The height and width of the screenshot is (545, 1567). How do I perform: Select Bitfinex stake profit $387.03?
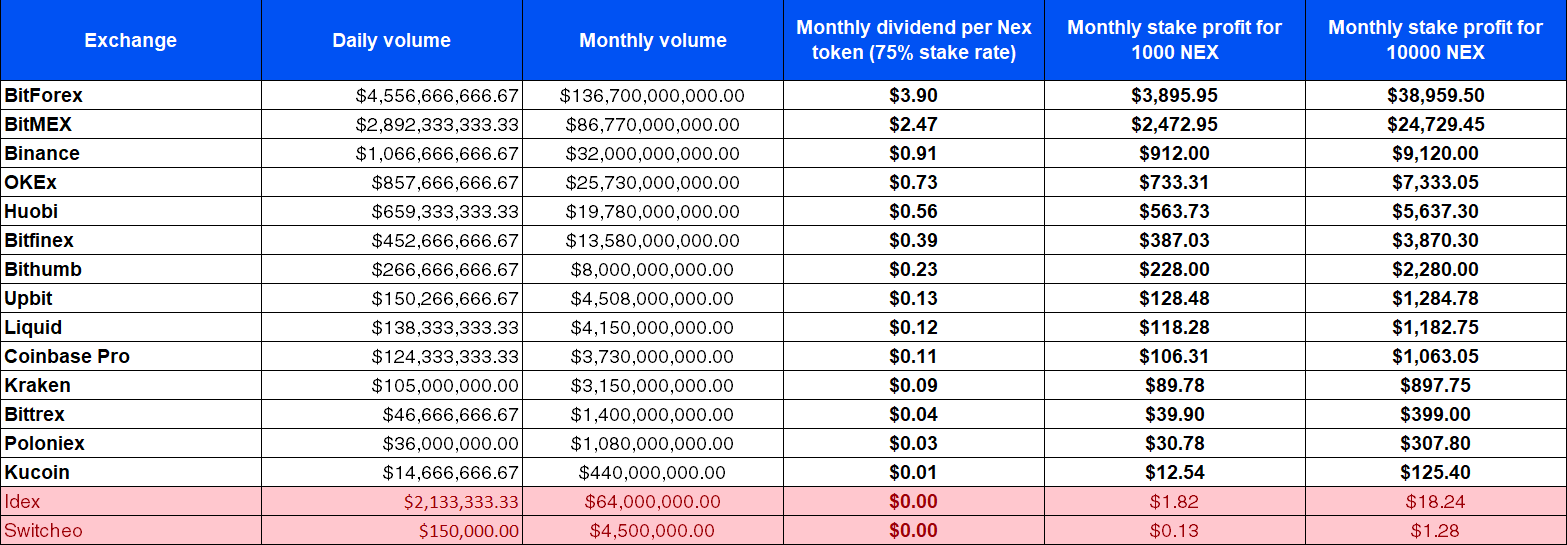click(x=1175, y=241)
